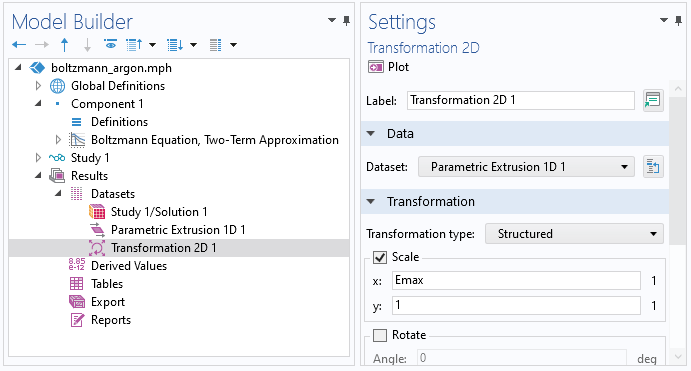691x371 pixels.
Task: Go forward with the Next Node arrow
Action: point(42,45)
